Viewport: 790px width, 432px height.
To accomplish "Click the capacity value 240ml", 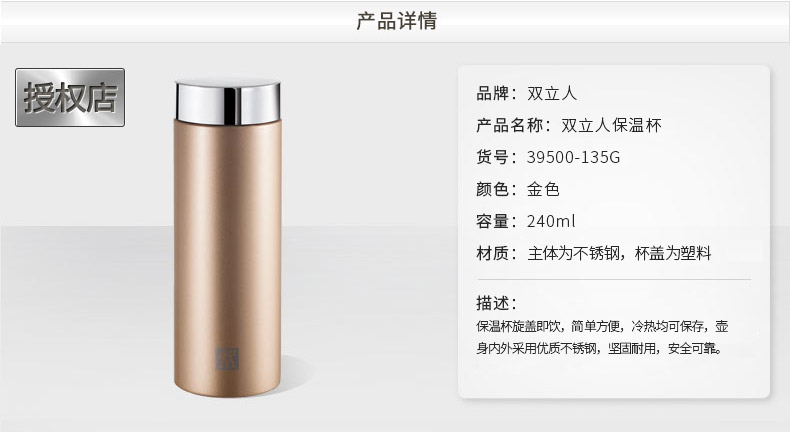I will pos(551,221).
